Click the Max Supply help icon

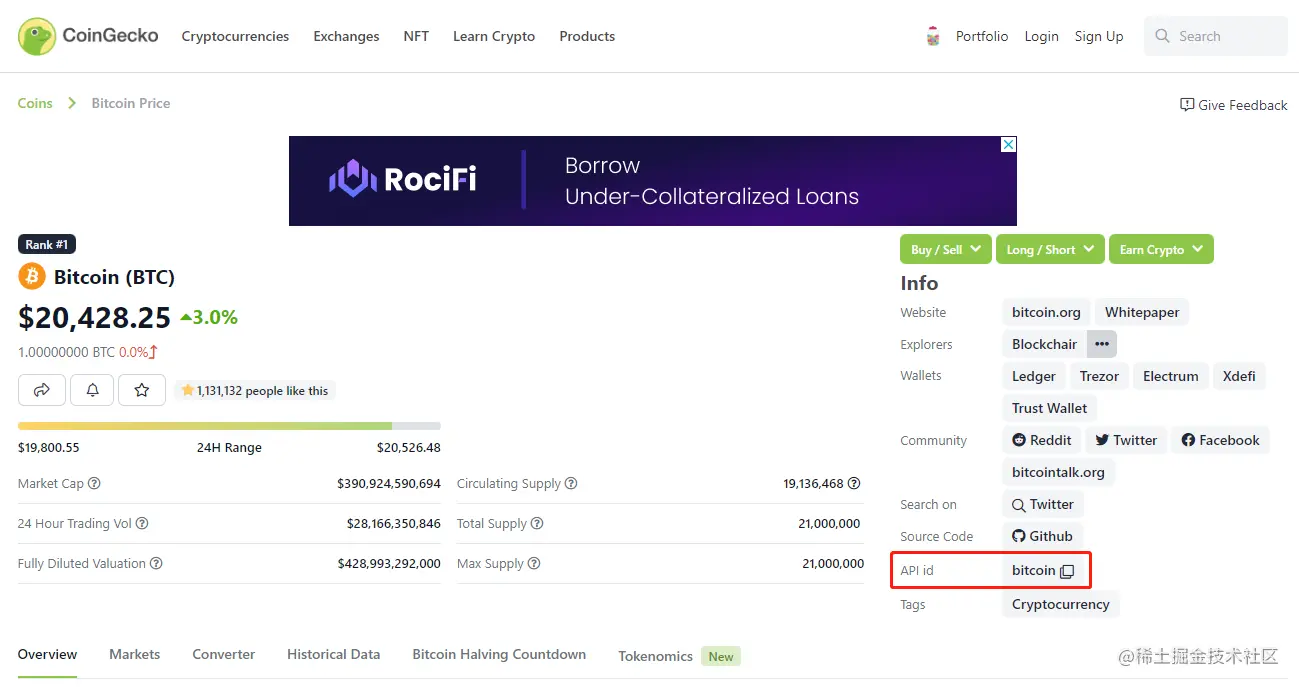click(534, 564)
